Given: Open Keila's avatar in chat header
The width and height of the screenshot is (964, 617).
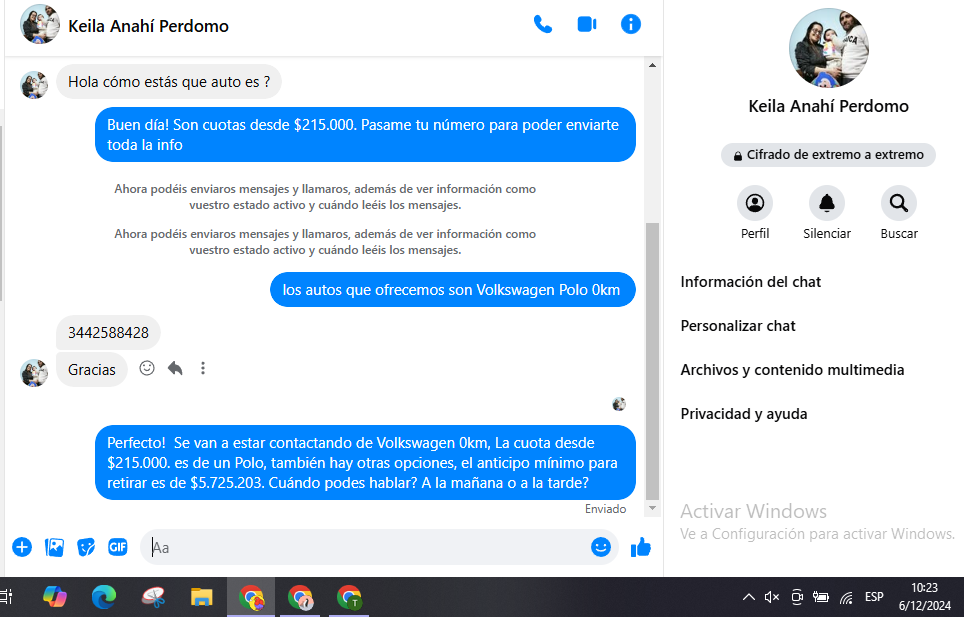Looking at the screenshot, I should coord(40,25).
